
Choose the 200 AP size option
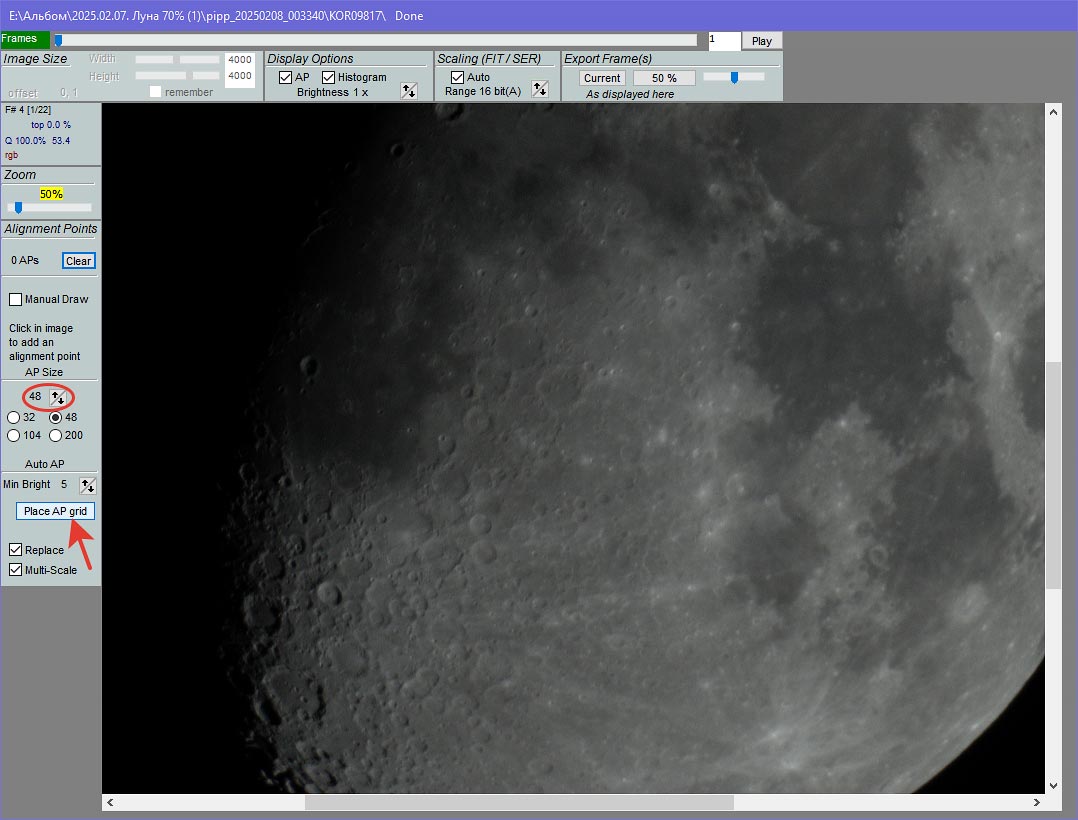coord(56,435)
